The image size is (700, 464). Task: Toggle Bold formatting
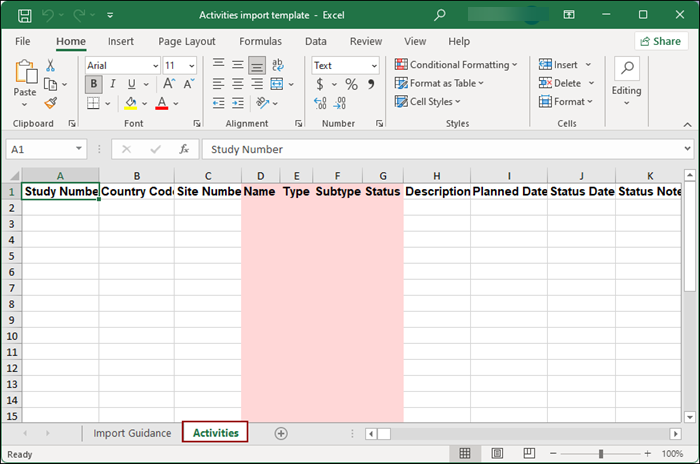94,84
